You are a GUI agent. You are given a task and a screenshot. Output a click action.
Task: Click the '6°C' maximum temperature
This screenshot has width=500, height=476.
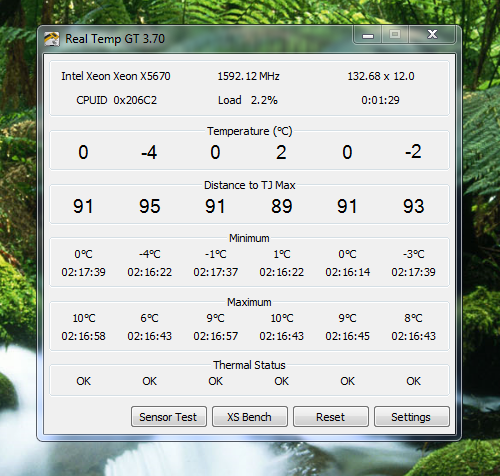(149, 318)
